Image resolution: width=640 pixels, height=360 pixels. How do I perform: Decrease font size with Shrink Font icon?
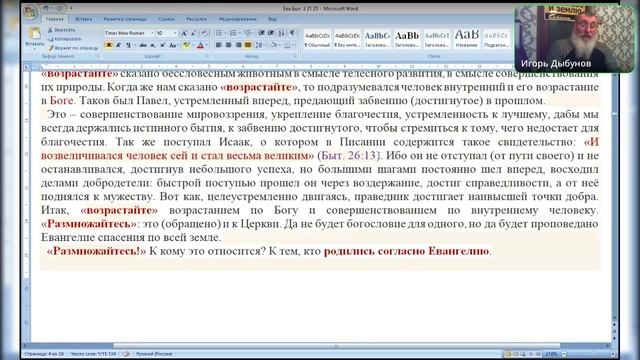pyautogui.click(x=193, y=33)
